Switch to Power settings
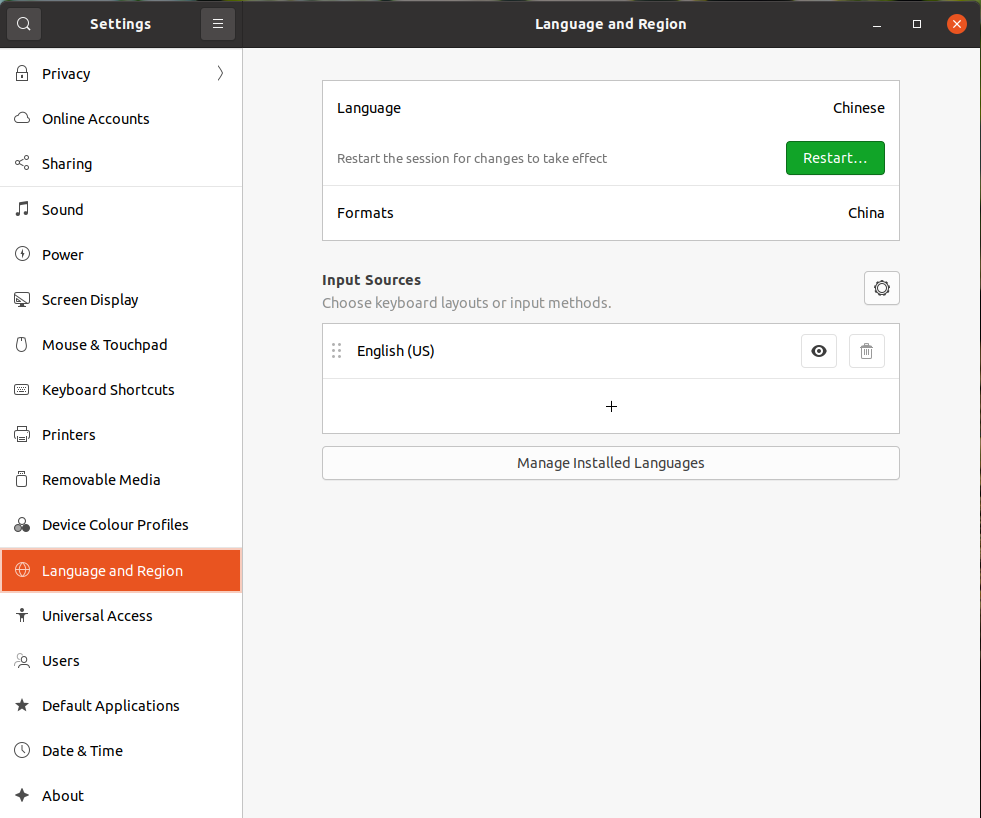The width and height of the screenshot is (981, 818). [x=121, y=254]
